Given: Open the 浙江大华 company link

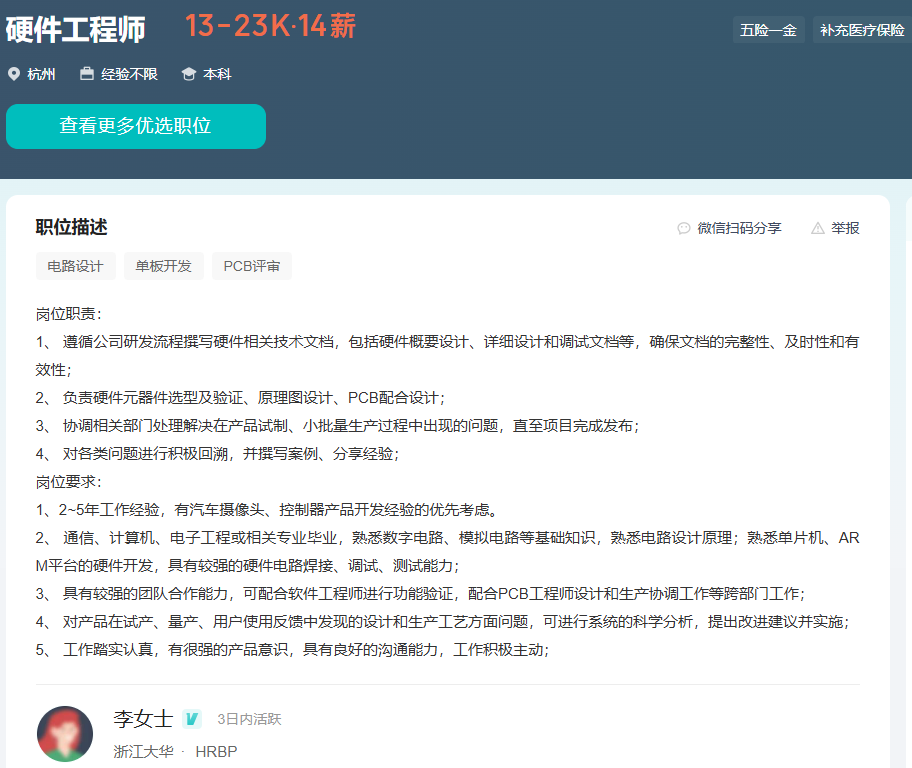Looking at the screenshot, I should (x=143, y=751).
